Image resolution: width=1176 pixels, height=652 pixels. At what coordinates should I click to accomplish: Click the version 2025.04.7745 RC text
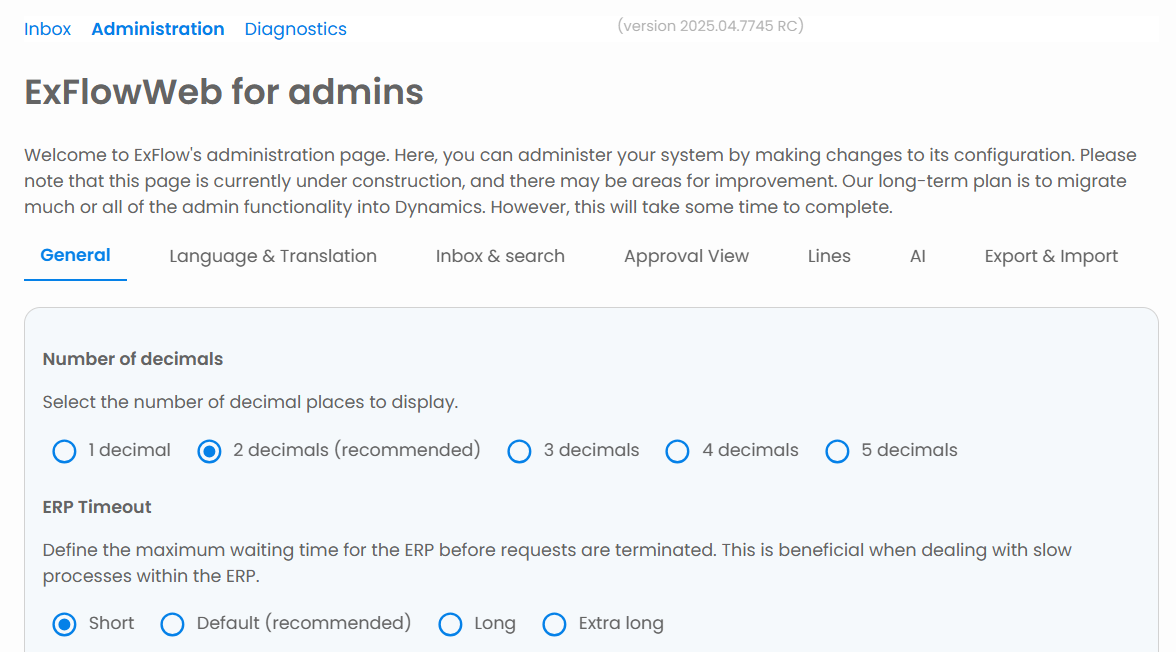710,26
